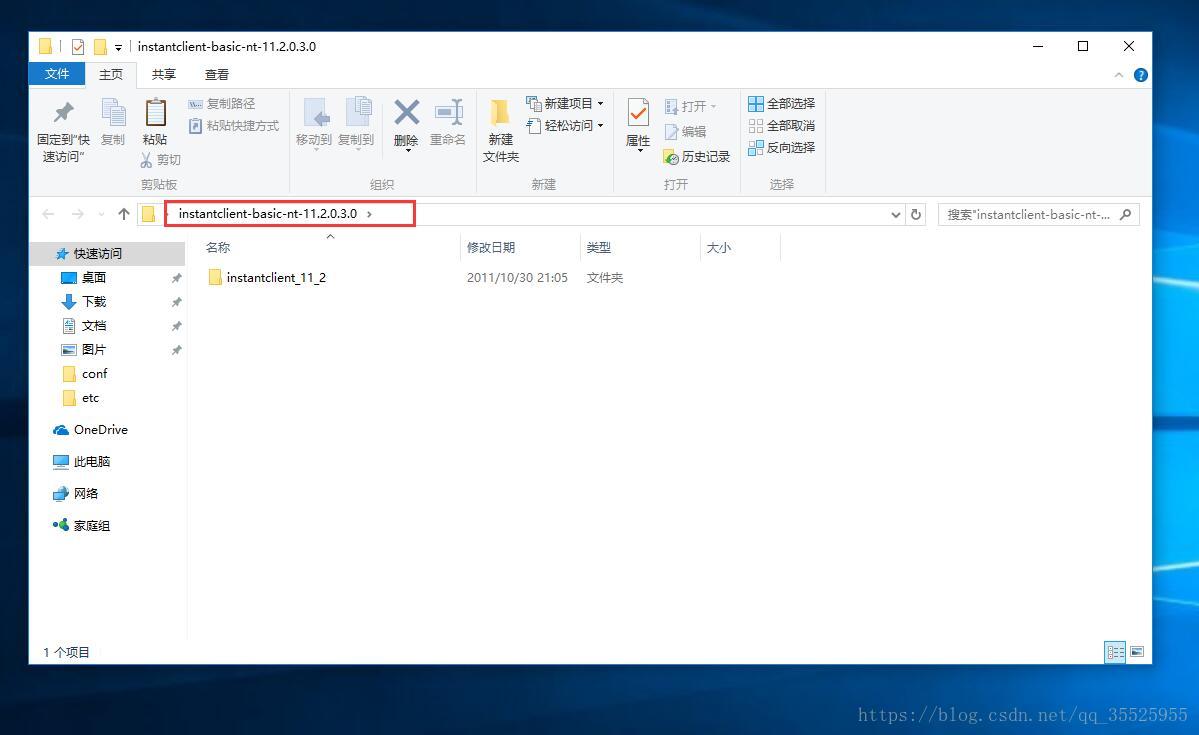Click the 粘贴 (Paste) clipboard icon
Viewport: 1199px width, 735px height.
(155, 112)
